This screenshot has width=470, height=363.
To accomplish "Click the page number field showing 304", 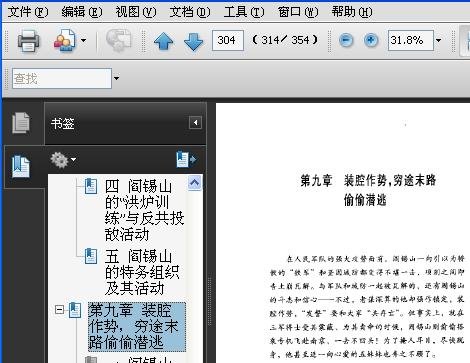I will [228, 40].
